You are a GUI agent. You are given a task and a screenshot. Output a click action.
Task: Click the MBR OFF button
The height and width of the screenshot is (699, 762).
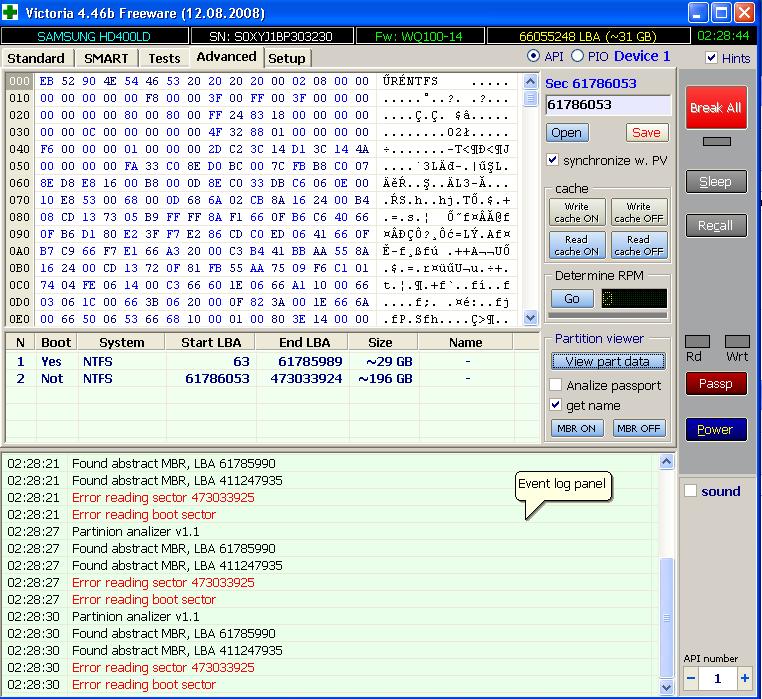639,428
